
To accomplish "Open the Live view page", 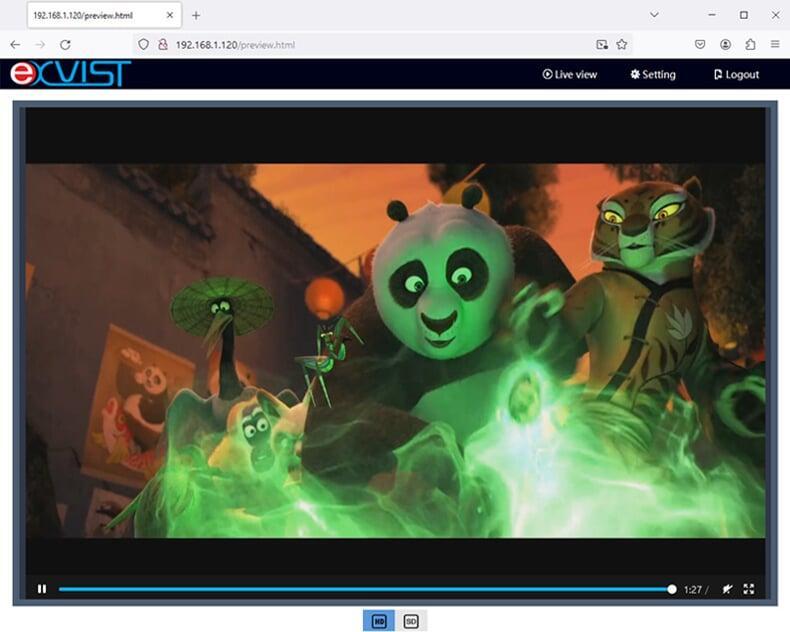I will (570, 75).
